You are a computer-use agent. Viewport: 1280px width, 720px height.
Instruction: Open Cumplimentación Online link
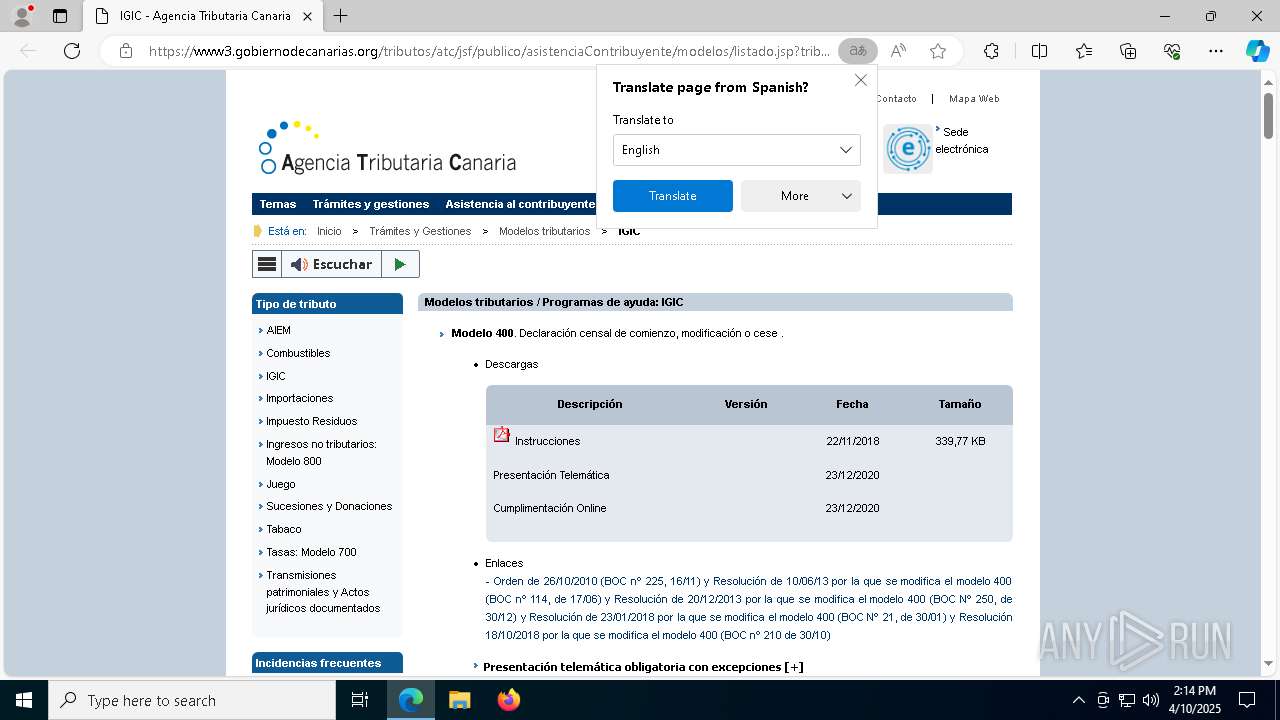(550, 508)
